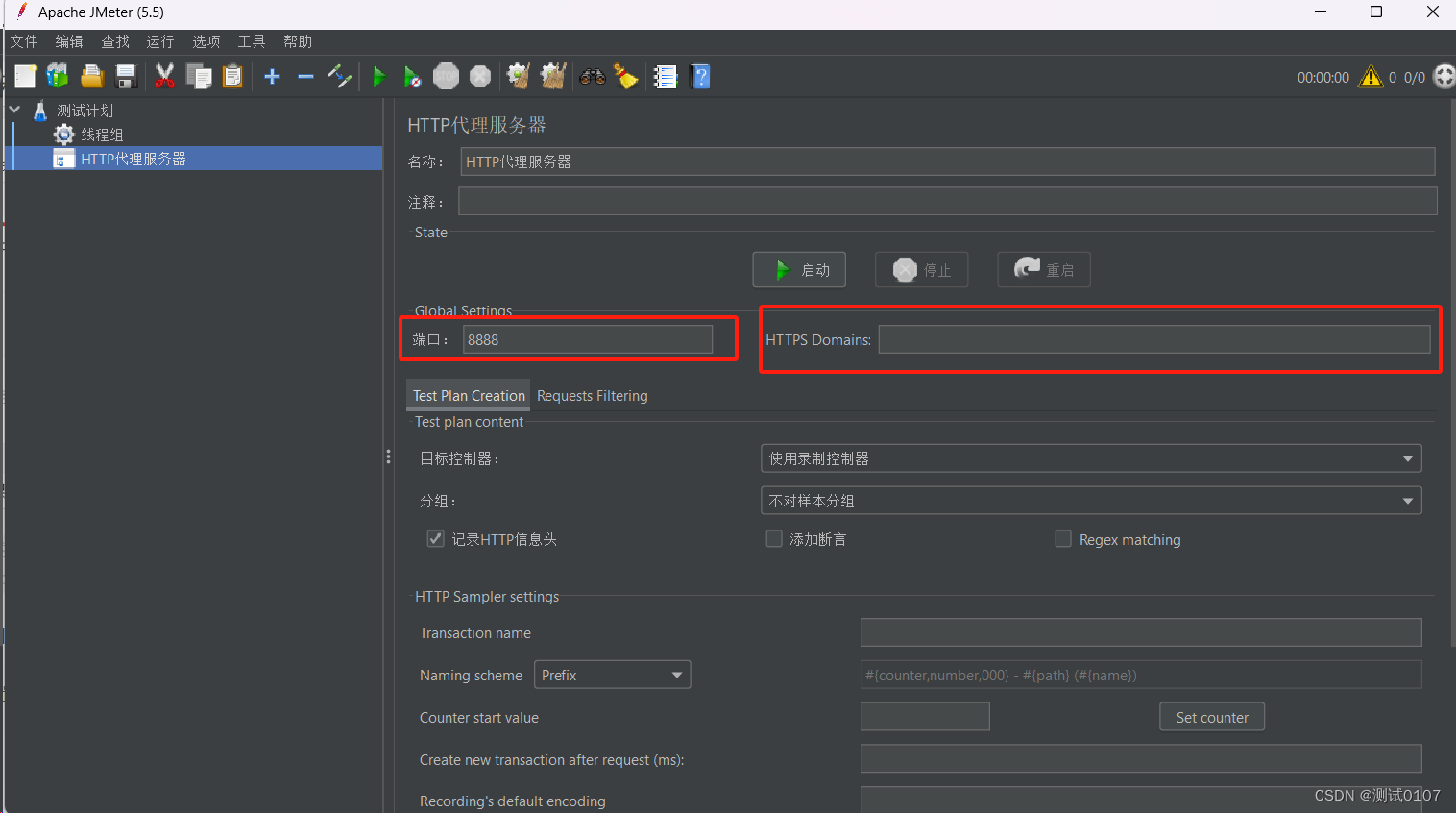Click the Cut scissors icon
Viewport: 1456px width, 813px height.
[x=165, y=77]
